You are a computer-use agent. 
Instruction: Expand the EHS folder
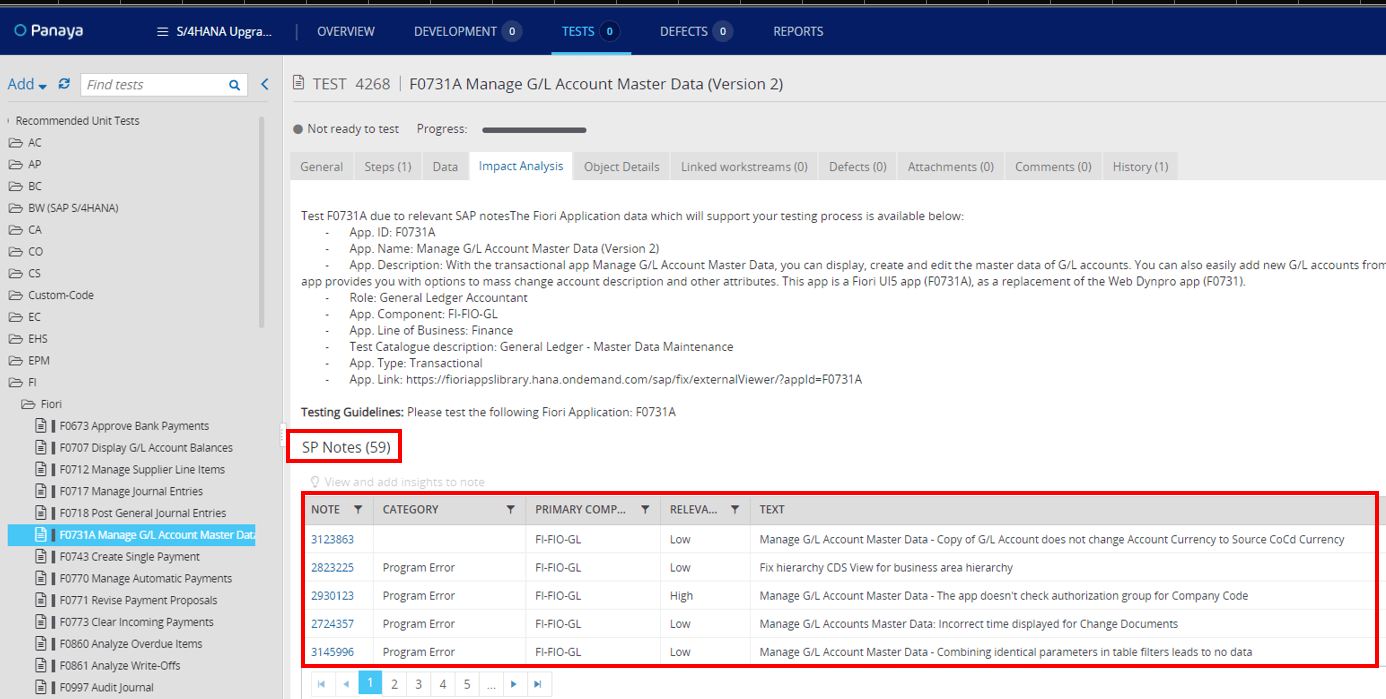tap(28, 339)
